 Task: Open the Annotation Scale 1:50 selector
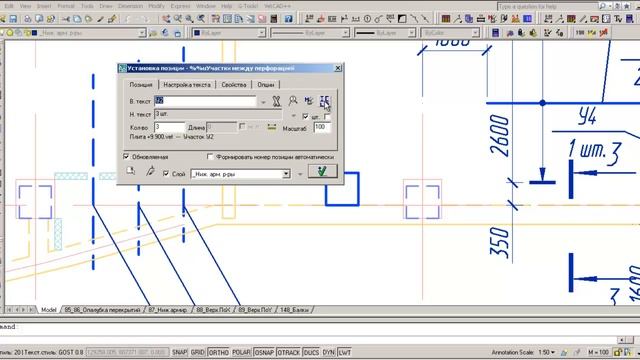pos(546,352)
